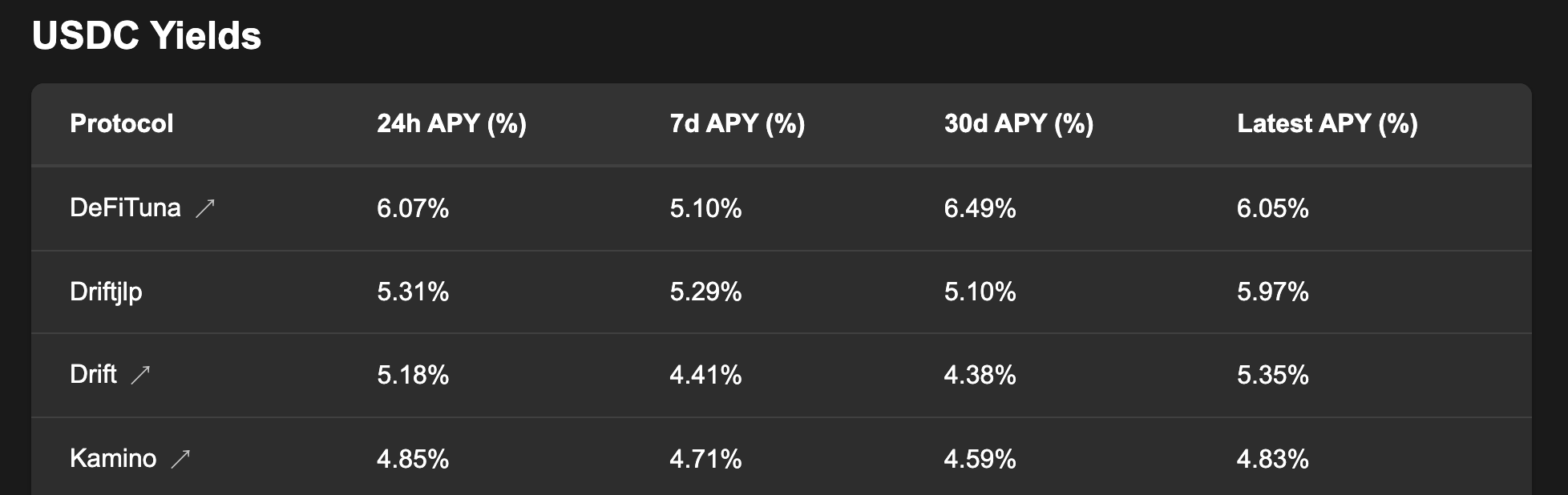Open Kamino via its external link arrow

click(x=180, y=458)
